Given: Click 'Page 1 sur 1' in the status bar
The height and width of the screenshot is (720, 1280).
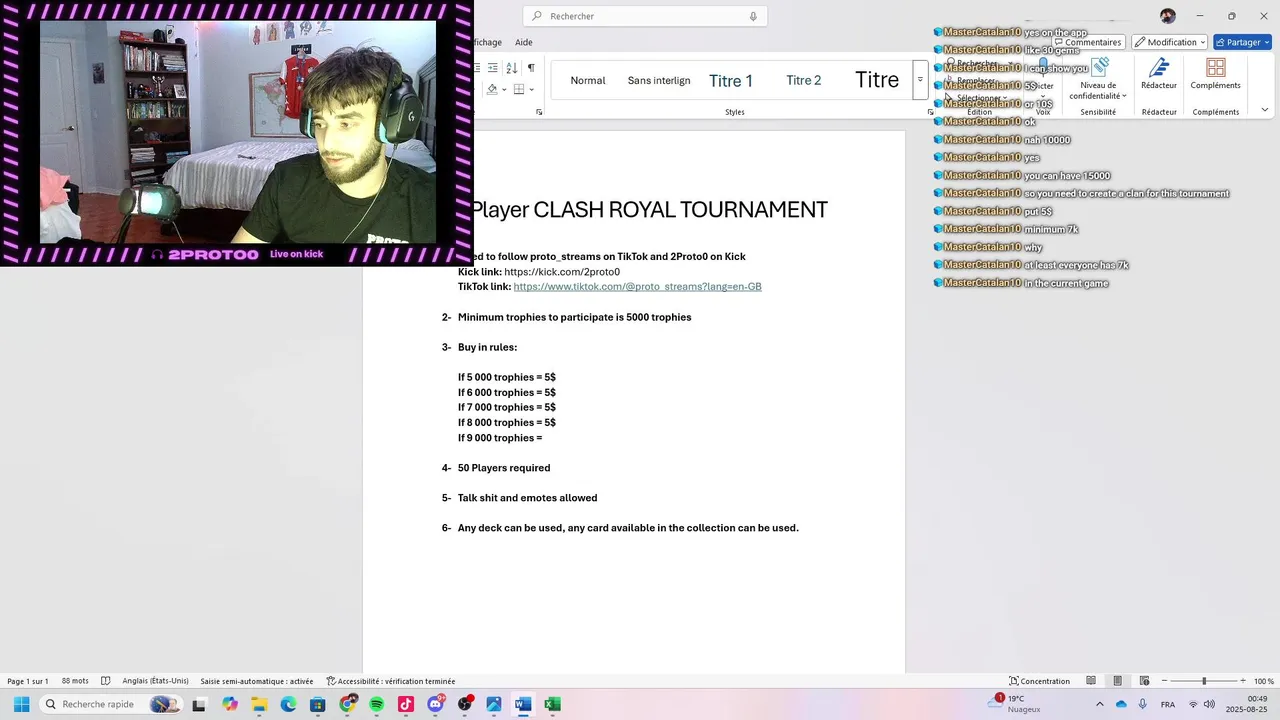Looking at the screenshot, I should click(28, 681).
